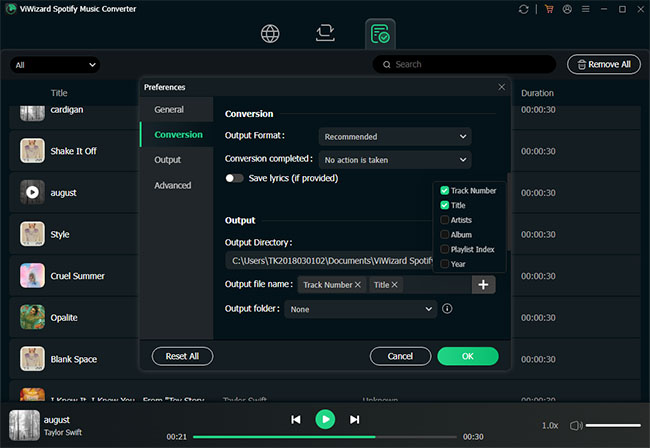Click the Output Directory path field

click(330, 261)
